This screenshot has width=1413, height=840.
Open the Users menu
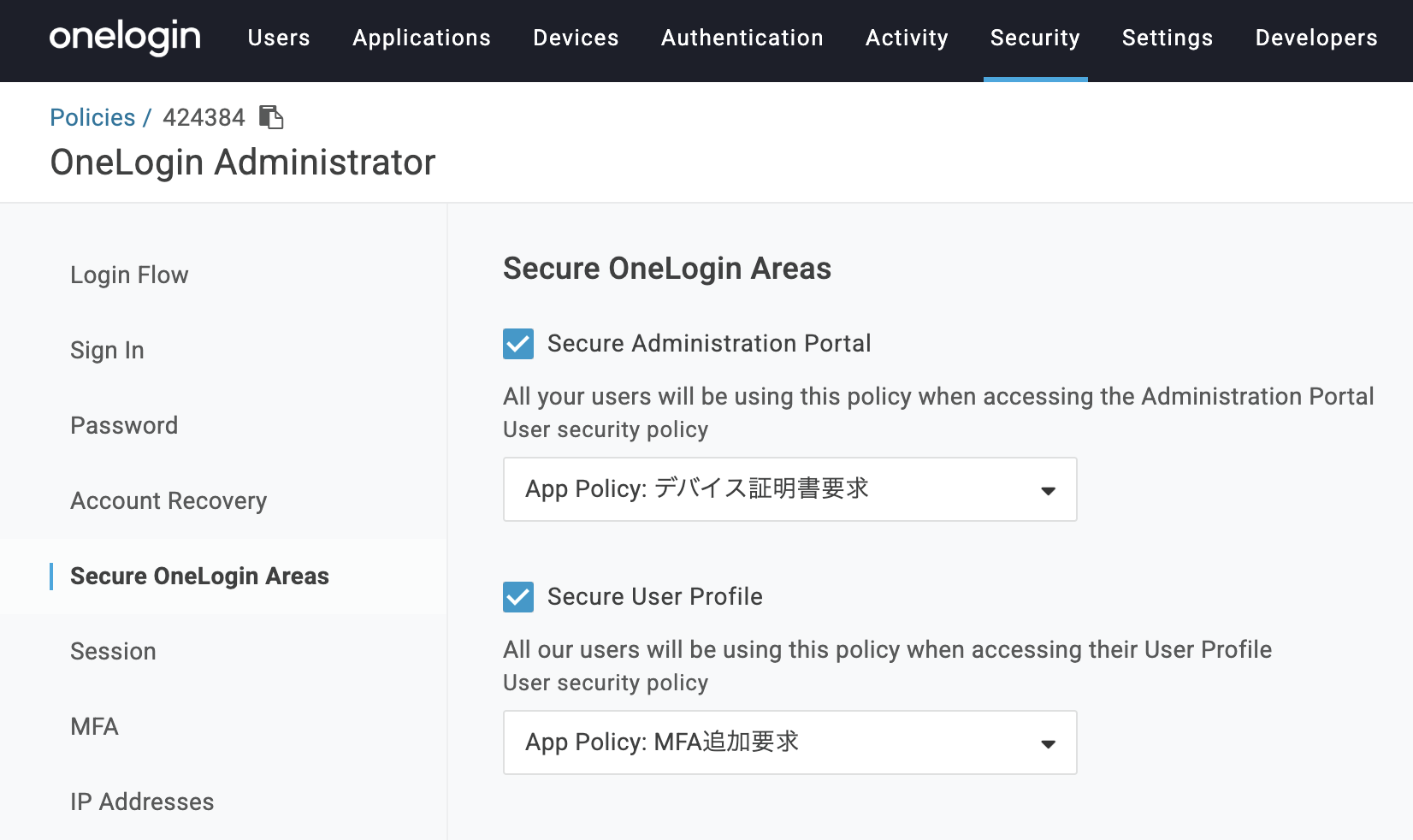pos(279,38)
